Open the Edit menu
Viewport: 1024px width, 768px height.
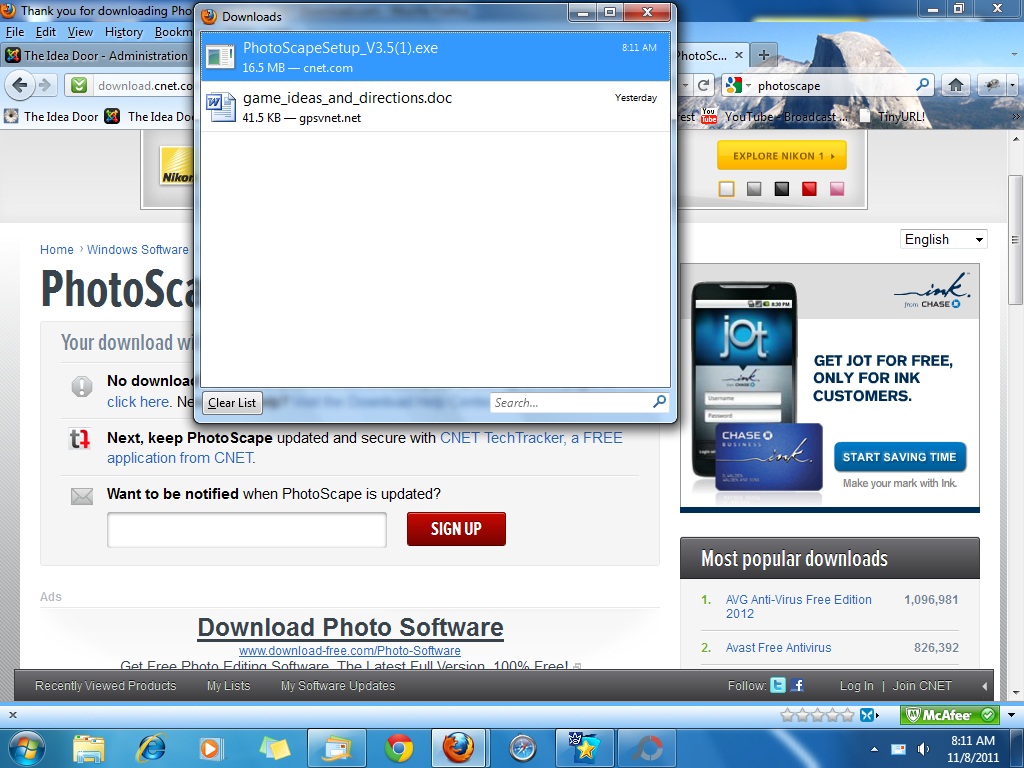[x=46, y=32]
